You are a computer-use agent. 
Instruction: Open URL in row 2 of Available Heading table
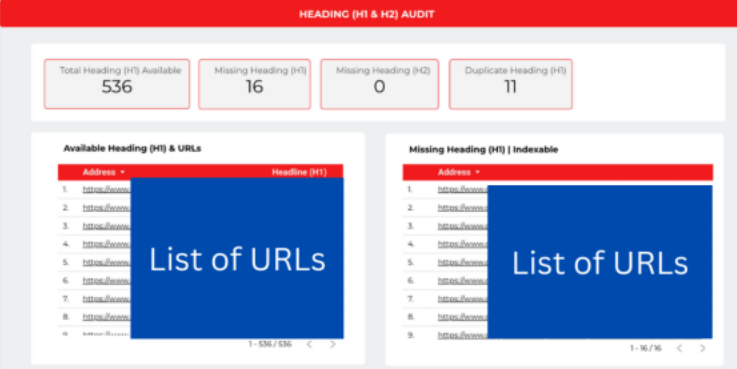click(107, 208)
